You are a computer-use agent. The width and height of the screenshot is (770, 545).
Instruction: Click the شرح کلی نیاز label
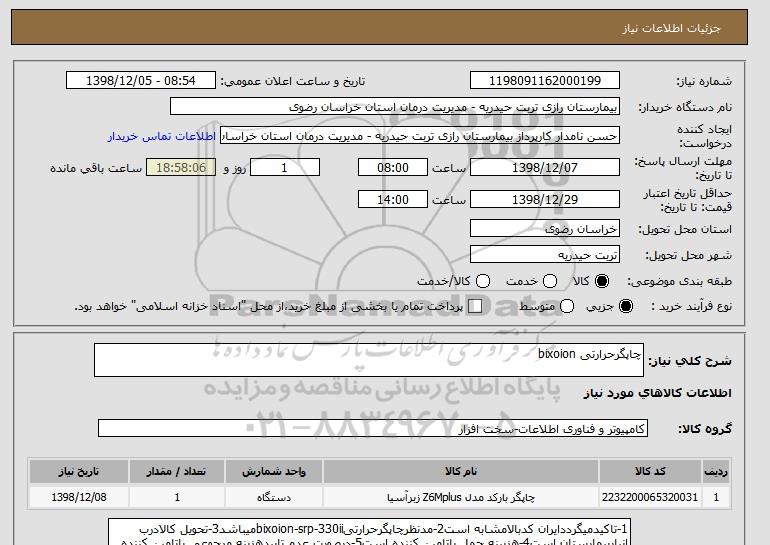click(x=690, y=361)
